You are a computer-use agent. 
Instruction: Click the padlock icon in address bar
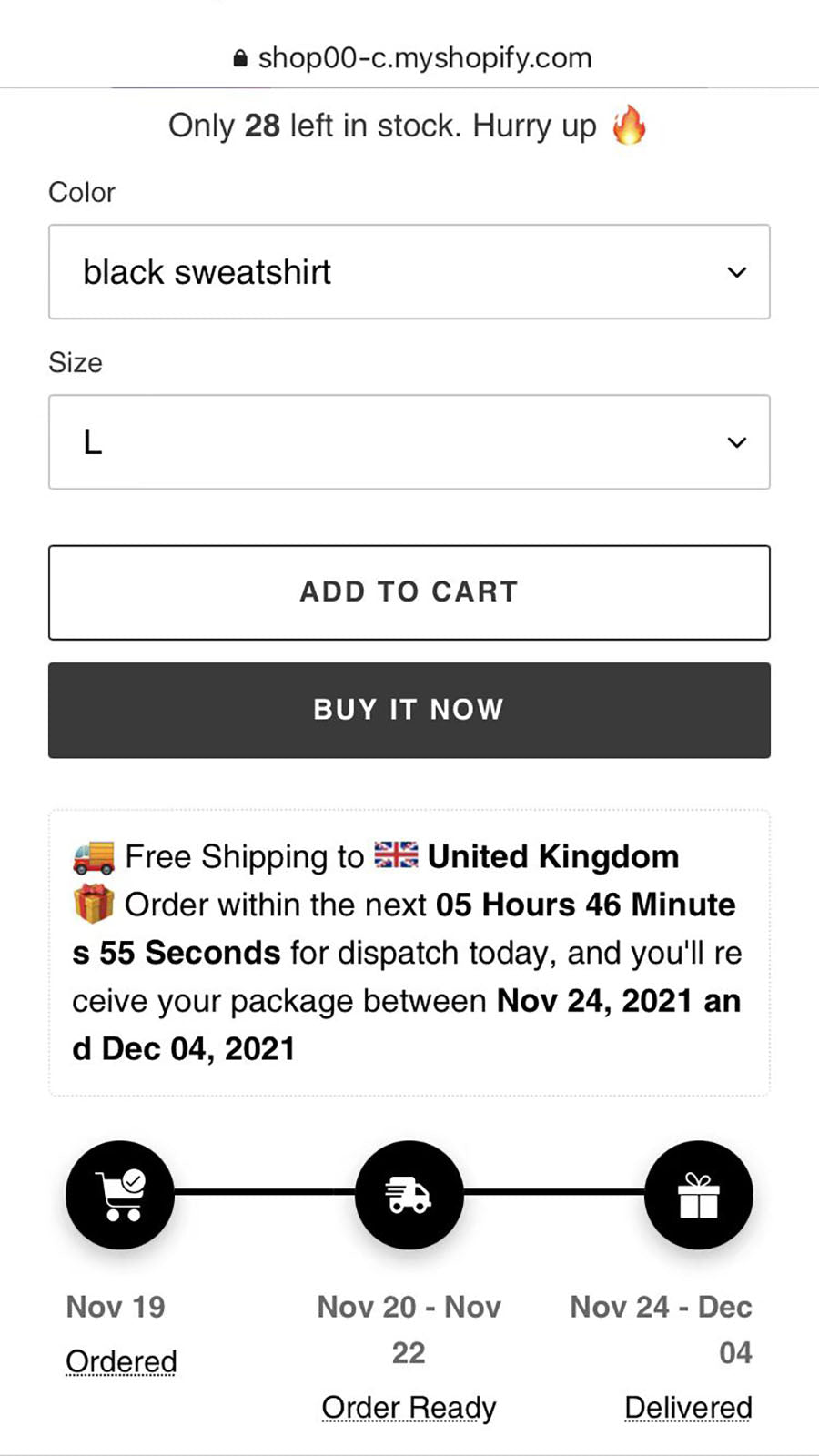(x=240, y=58)
